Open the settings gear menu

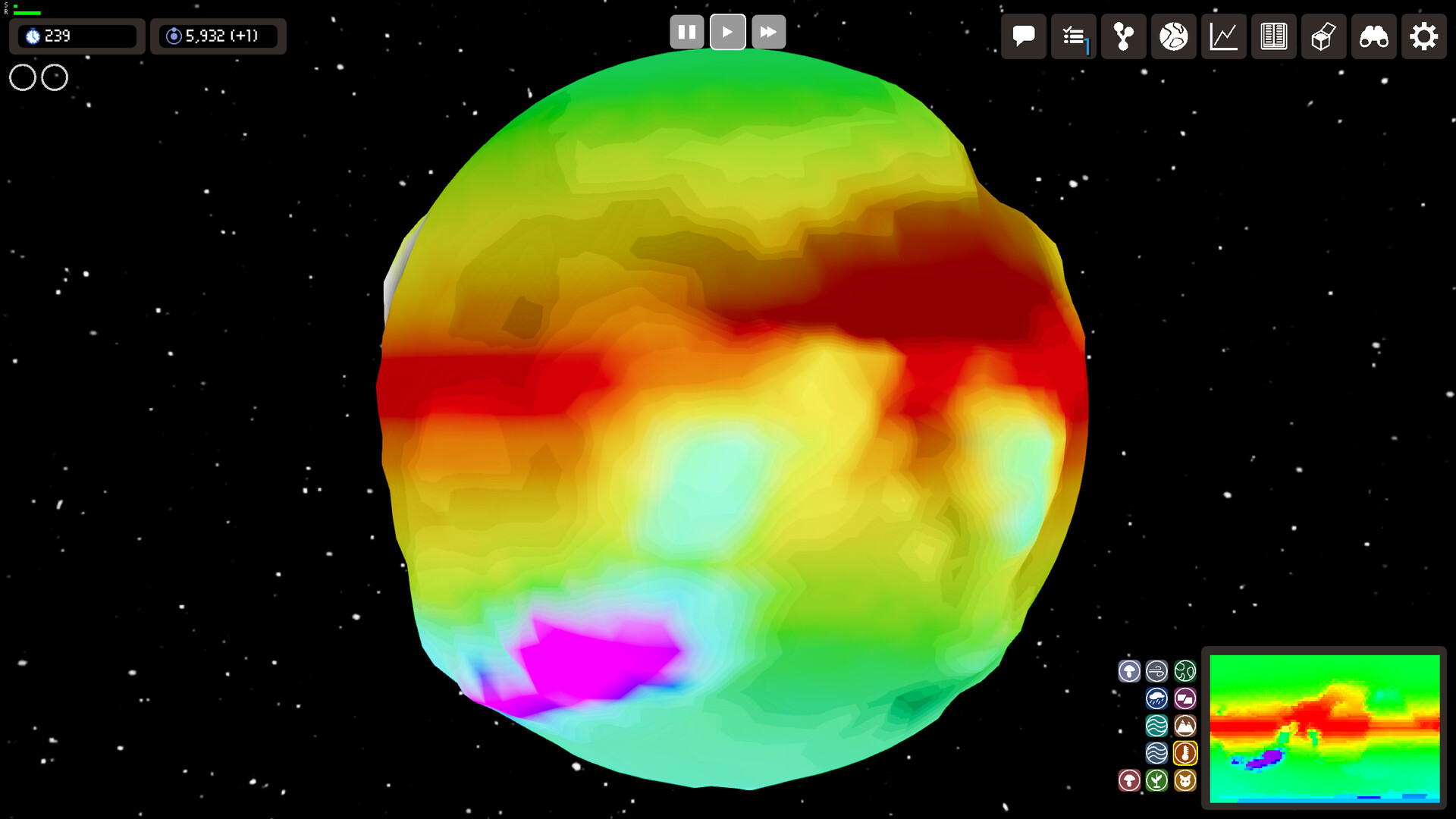[x=1423, y=36]
